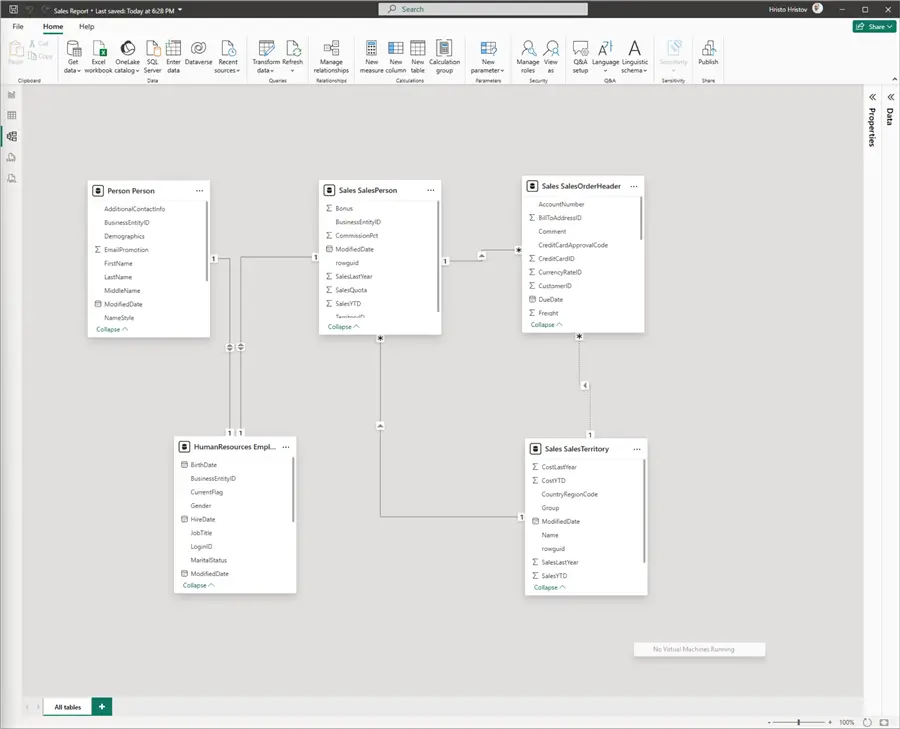Add a new layout tab
Viewport: 900px width, 729px height.
(102, 707)
